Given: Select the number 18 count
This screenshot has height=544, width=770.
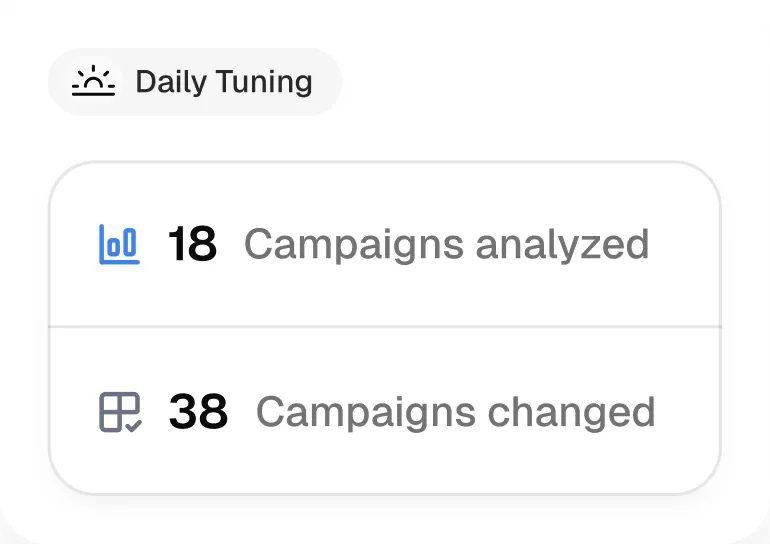Looking at the screenshot, I should point(192,244).
